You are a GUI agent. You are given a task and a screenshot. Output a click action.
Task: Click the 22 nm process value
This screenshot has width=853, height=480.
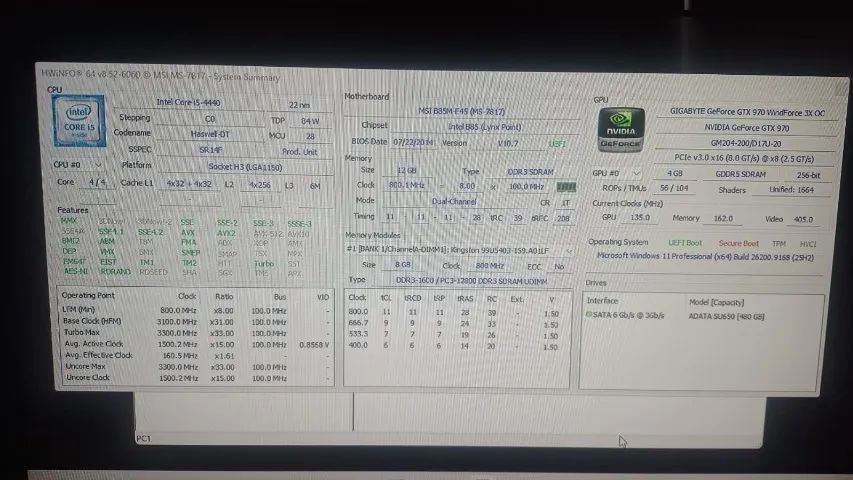(x=300, y=105)
